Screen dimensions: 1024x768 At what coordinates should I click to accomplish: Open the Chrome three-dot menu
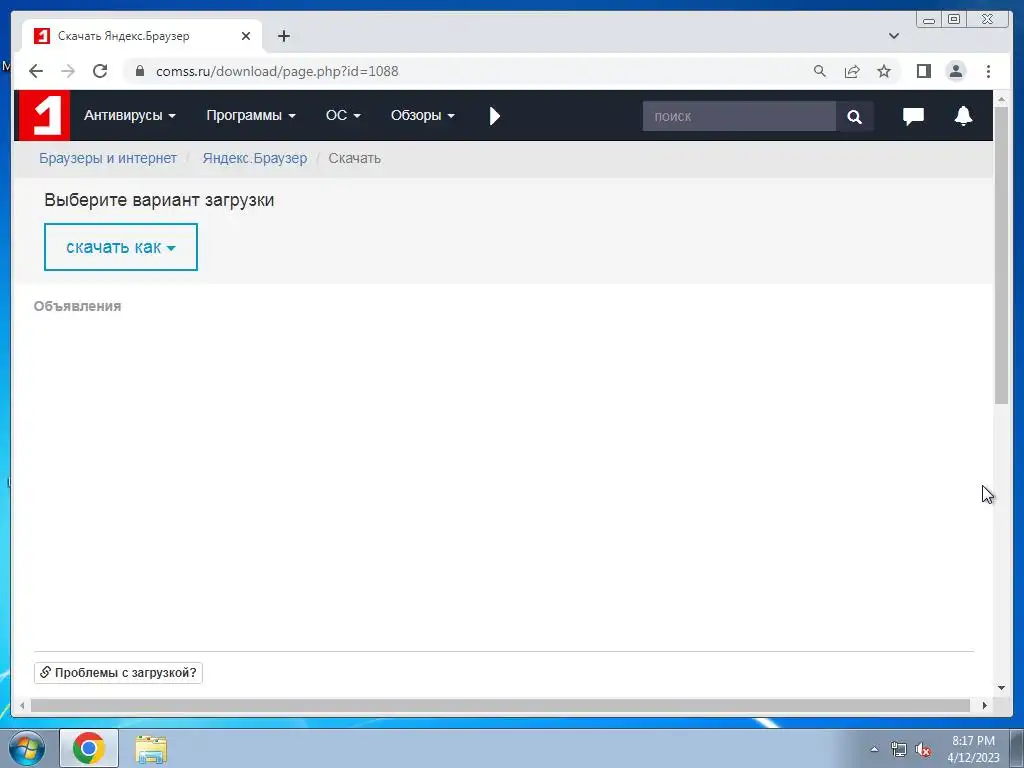[988, 71]
